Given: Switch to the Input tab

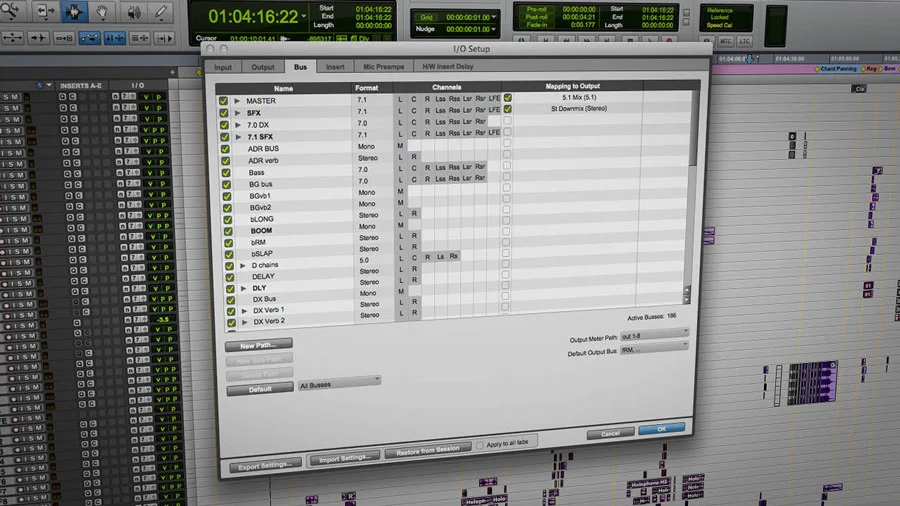Looking at the screenshot, I should (x=223, y=67).
